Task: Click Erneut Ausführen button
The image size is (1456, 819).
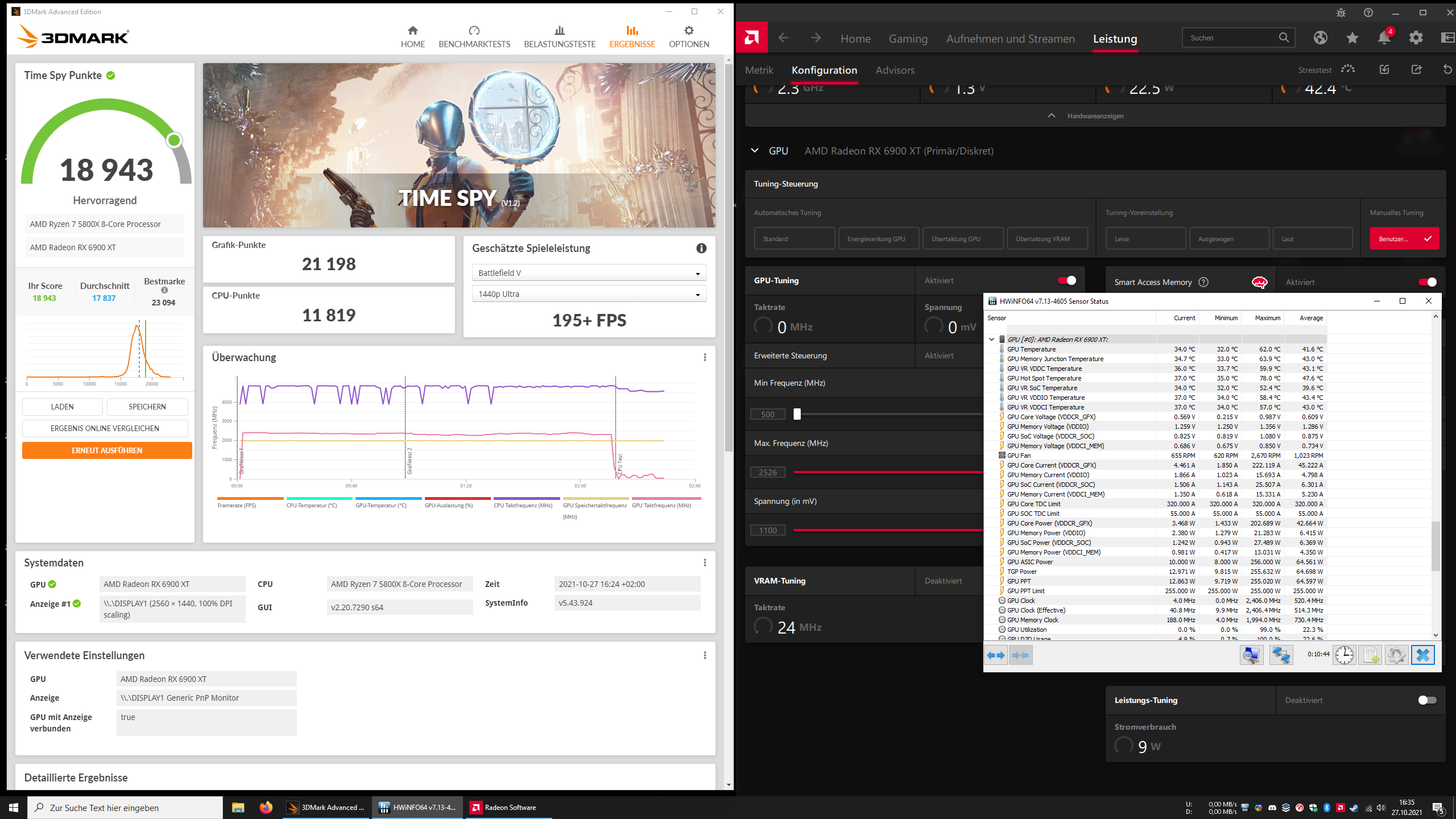Action: [x=107, y=450]
